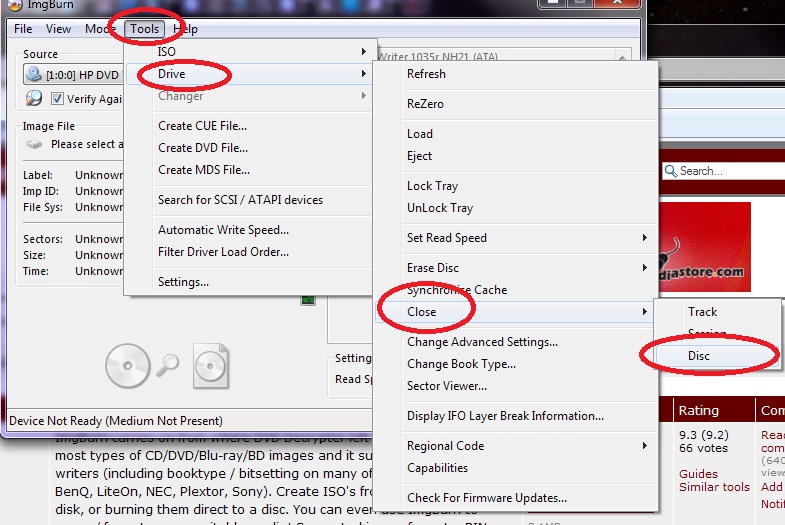The width and height of the screenshot is (785, 525).
Task: Expand Set Read Speed submenu
Action: click(x=516, y=238)
